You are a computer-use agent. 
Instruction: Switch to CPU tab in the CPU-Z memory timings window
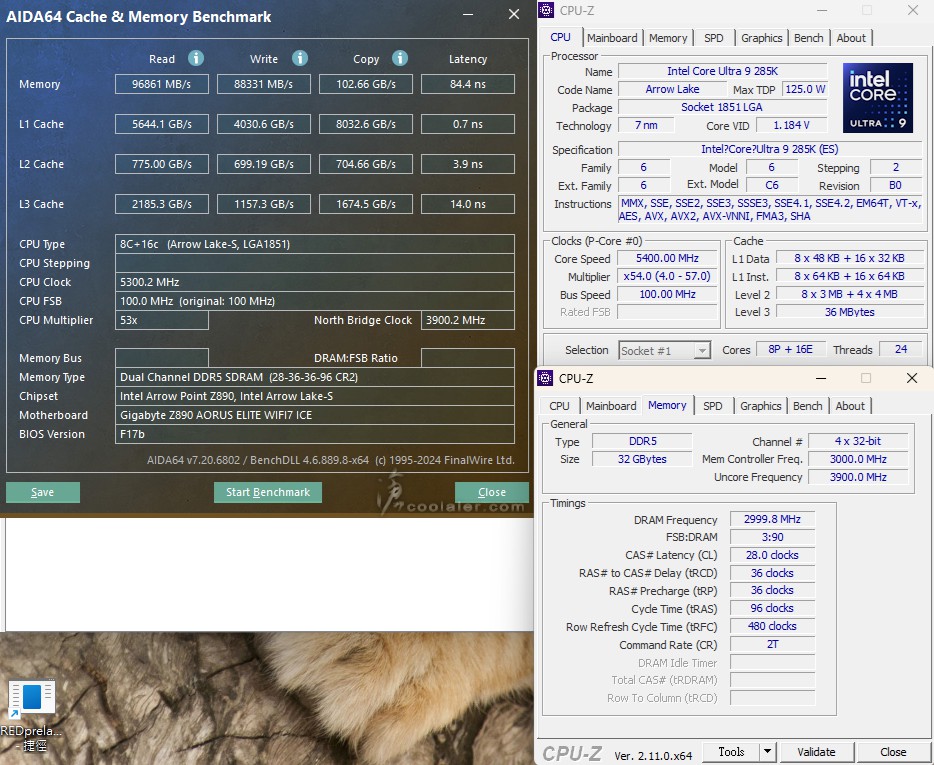click(x=559, y=406)
